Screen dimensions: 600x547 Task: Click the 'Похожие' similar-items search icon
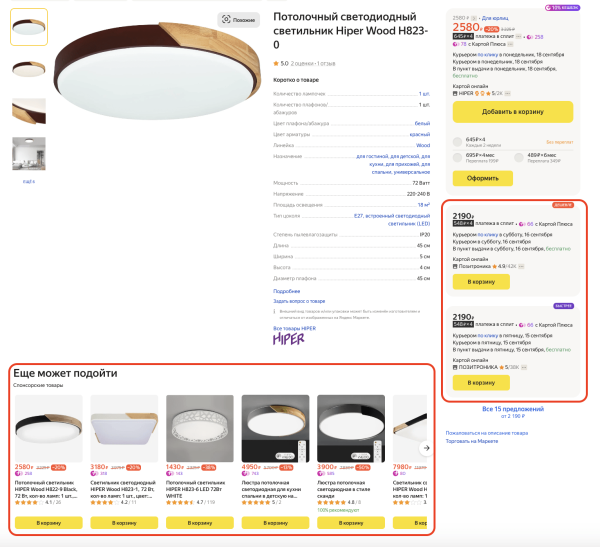(226, 20)
